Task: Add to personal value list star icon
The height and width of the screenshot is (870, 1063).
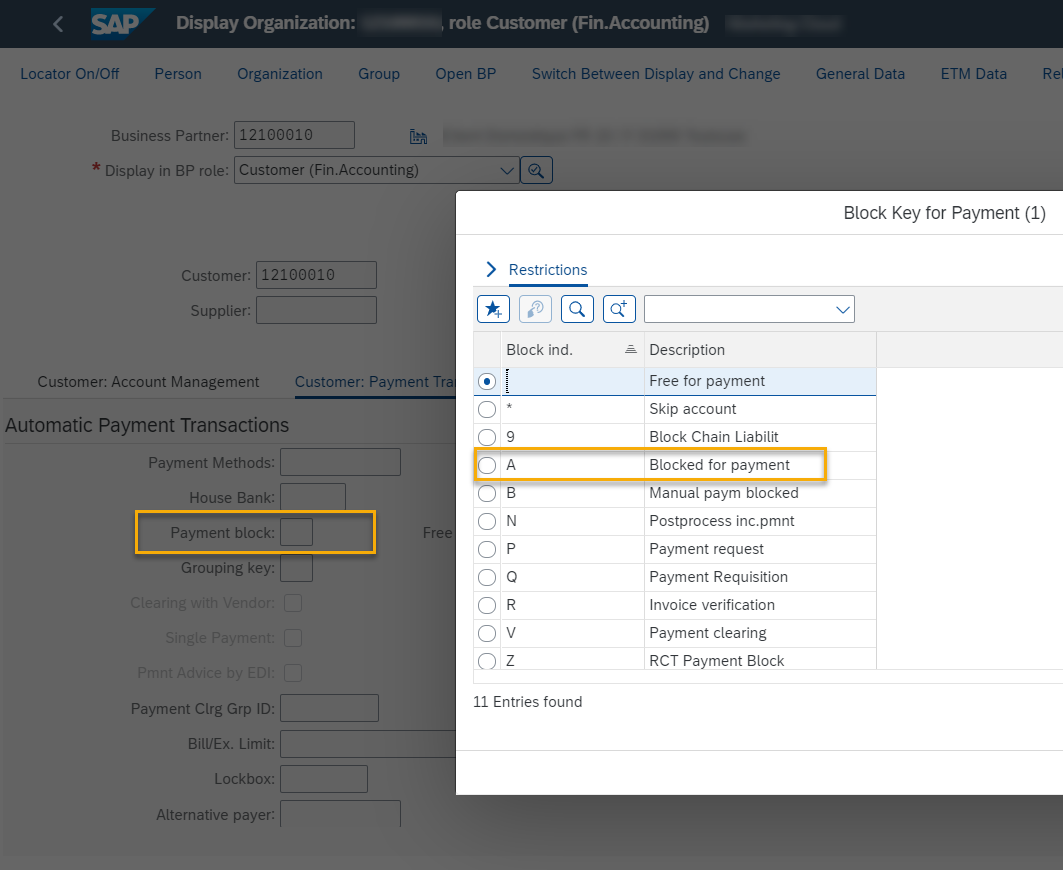Action: point(494,309)
